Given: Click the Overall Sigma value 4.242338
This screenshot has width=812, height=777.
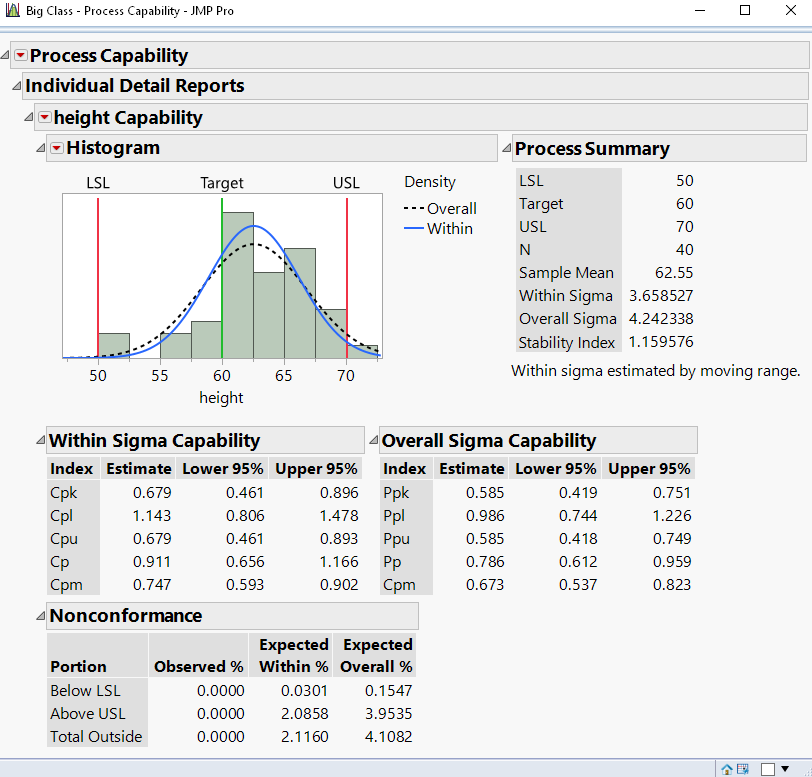Looking at the screenshot, I should pyautogui.click(x=661, y=319).
